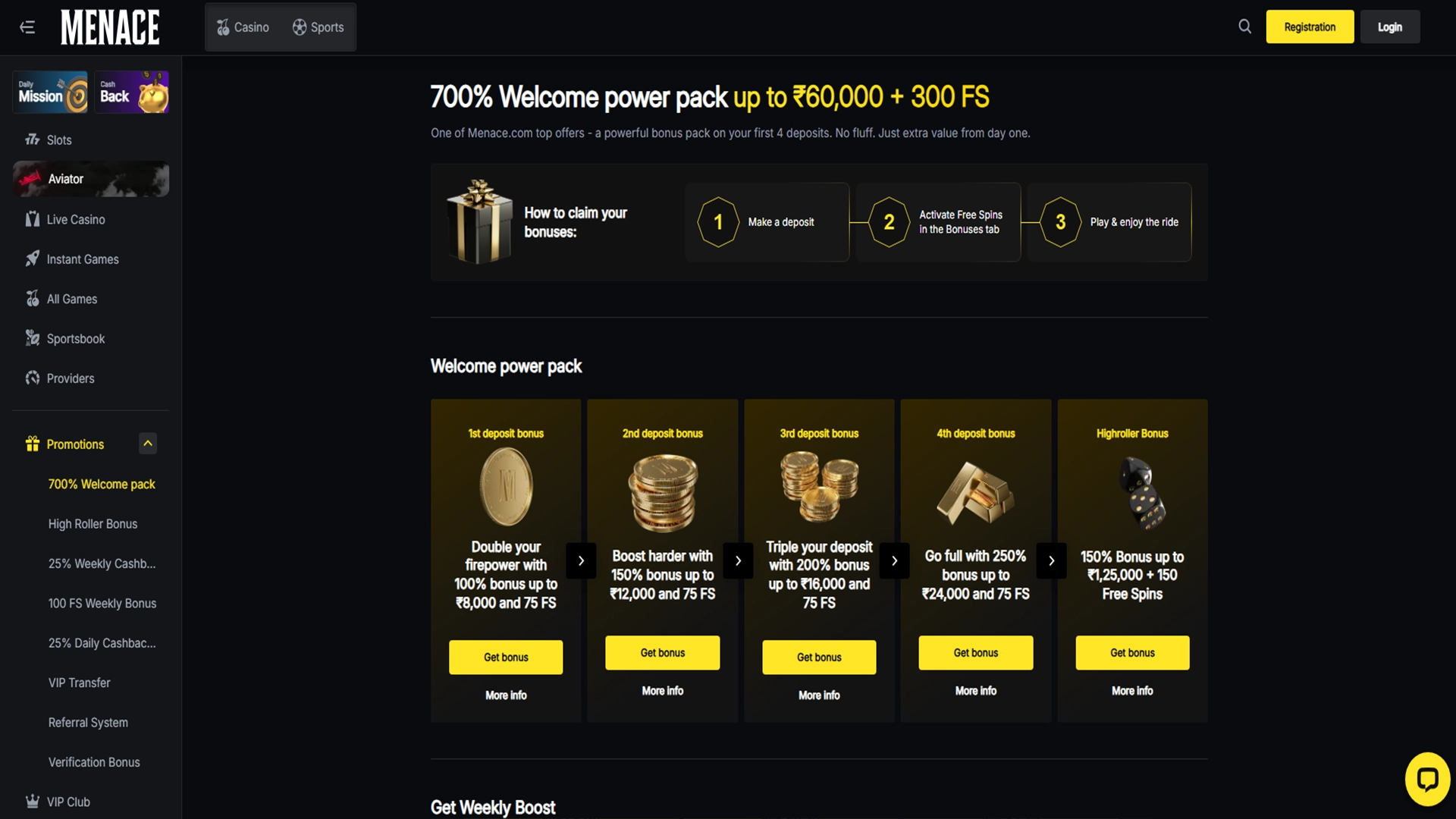This screenshot has height=819, width=1456.
Task: Open the search magnifier
Action: pyautogui.click(x=1244, y=26)
